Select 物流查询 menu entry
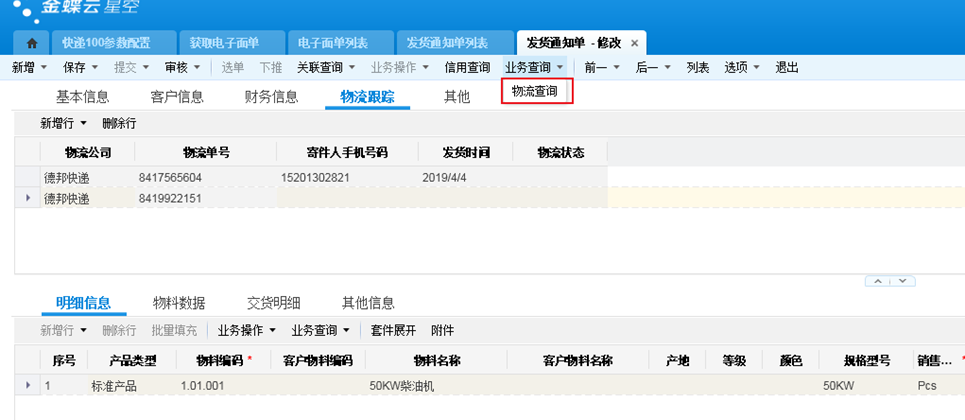The width and height of the screenshot is (965, 420). click(535, 91)
